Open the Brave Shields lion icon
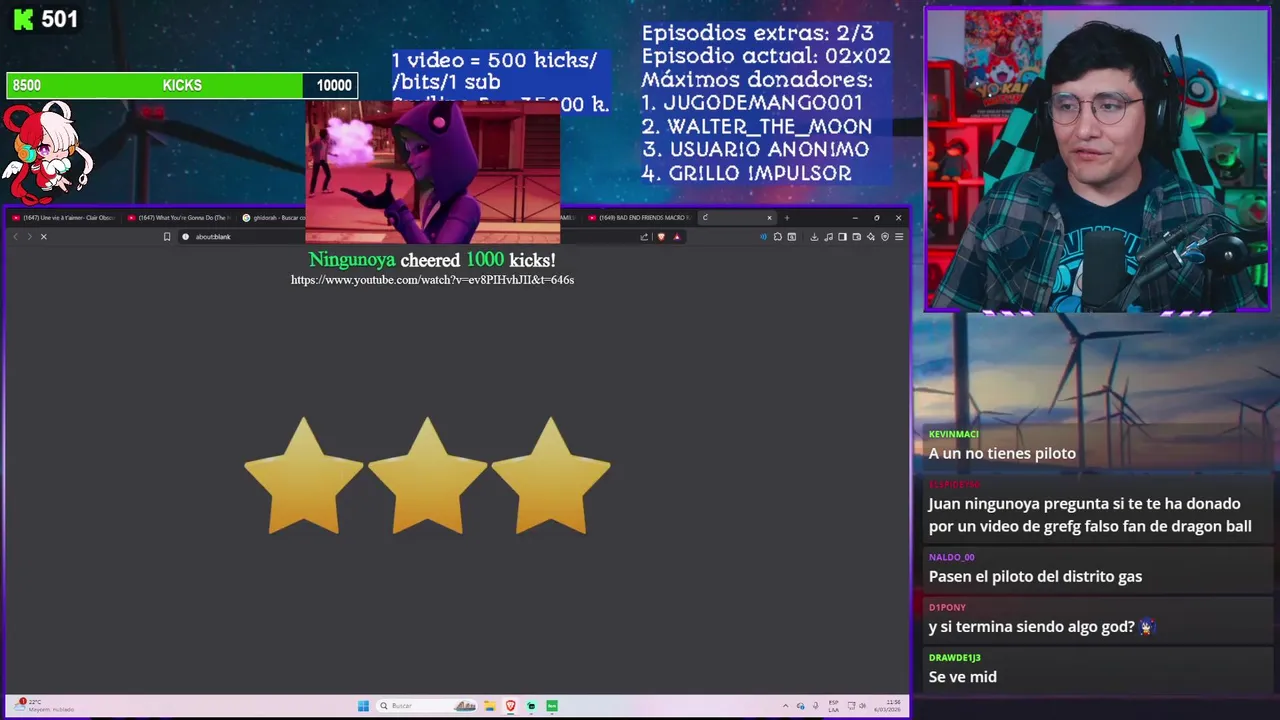This screenshot has height=720, width=1280. click(x=661, y=237)
